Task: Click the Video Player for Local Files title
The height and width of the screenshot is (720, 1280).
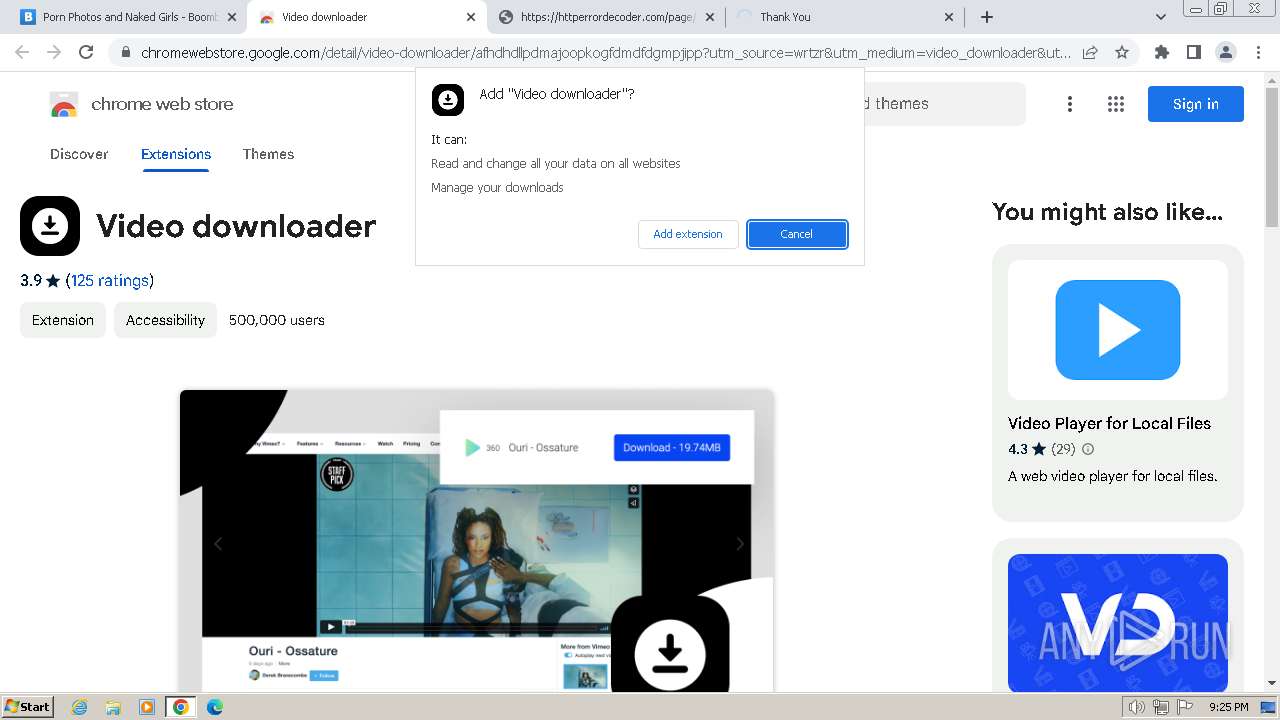Action: pyautogui.click(x=1109, y=423)
